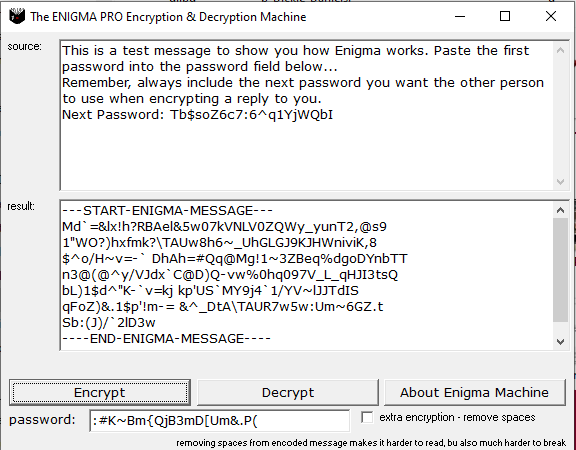This screenshot has height=450, width=576.
Task: Place cursor on the Next Password line
Action: (197, 115)
